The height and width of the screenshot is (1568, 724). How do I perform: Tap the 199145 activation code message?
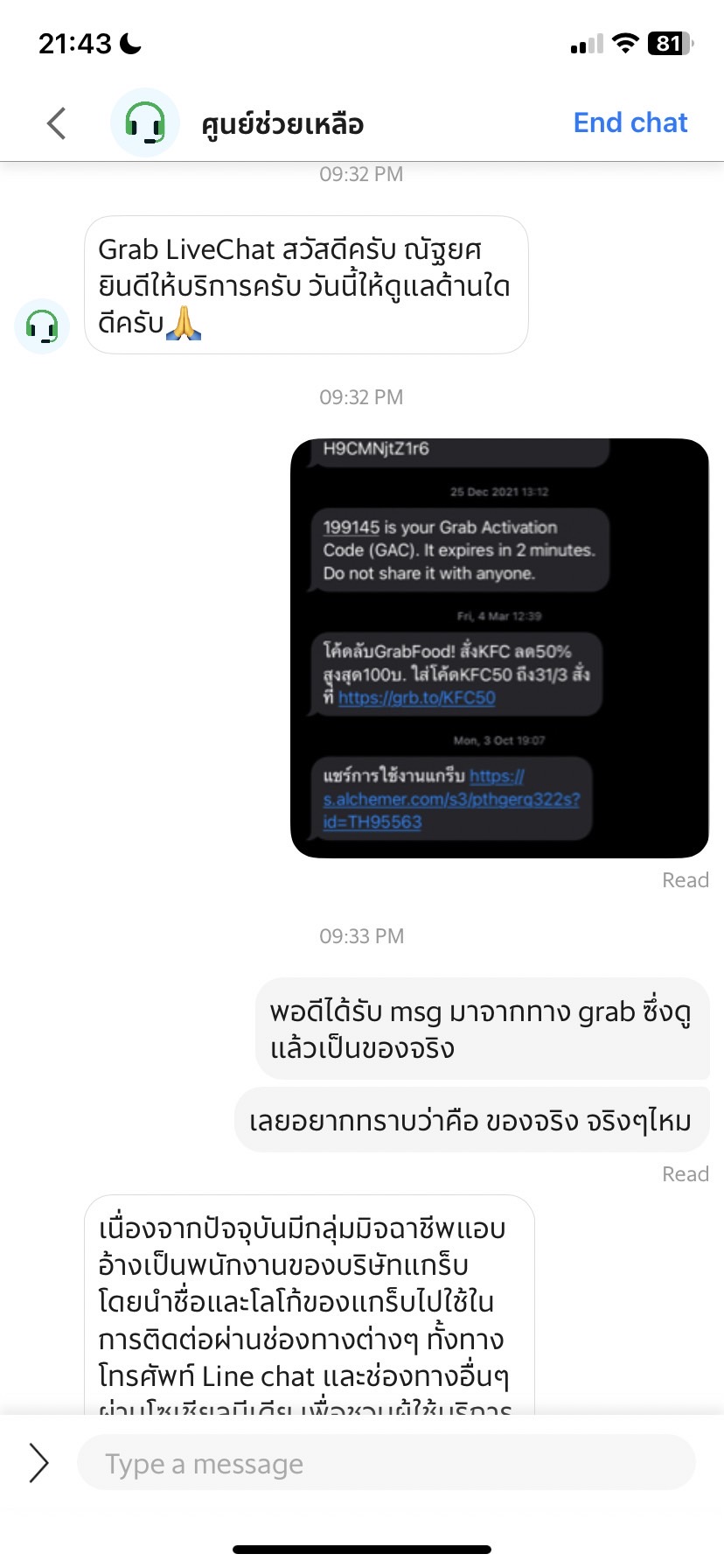point(458,550)
